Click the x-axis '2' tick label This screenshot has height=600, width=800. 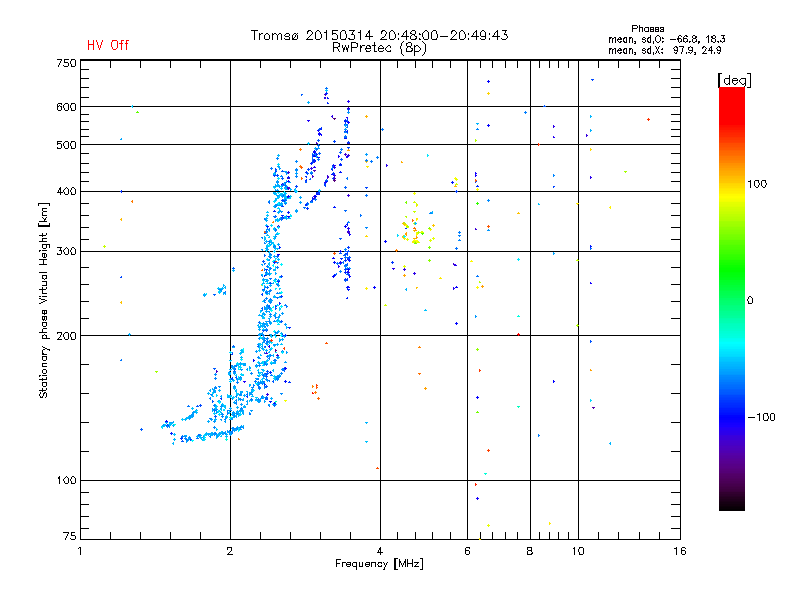click(230, 551)
